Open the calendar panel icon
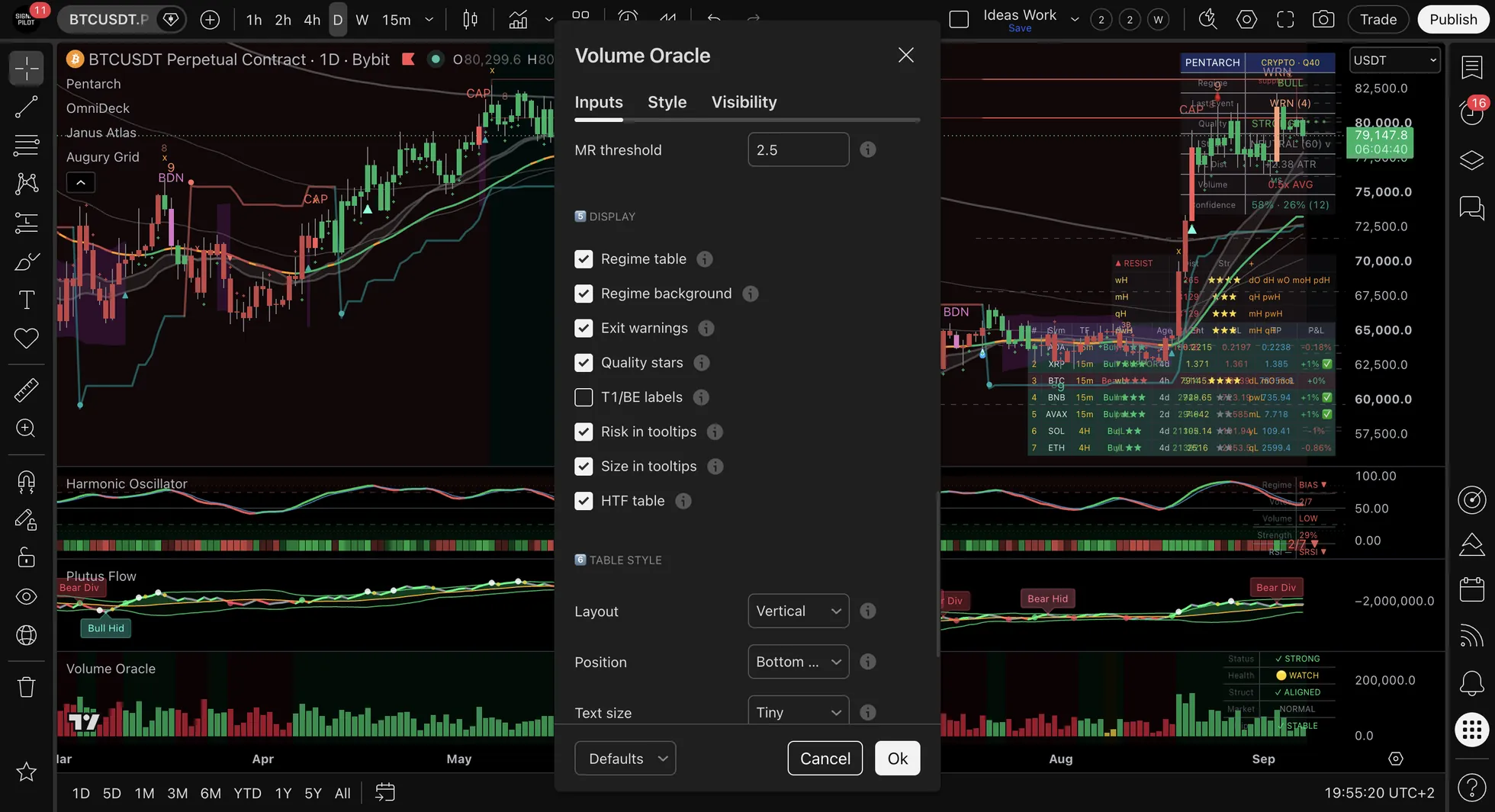 (1471, 589)
